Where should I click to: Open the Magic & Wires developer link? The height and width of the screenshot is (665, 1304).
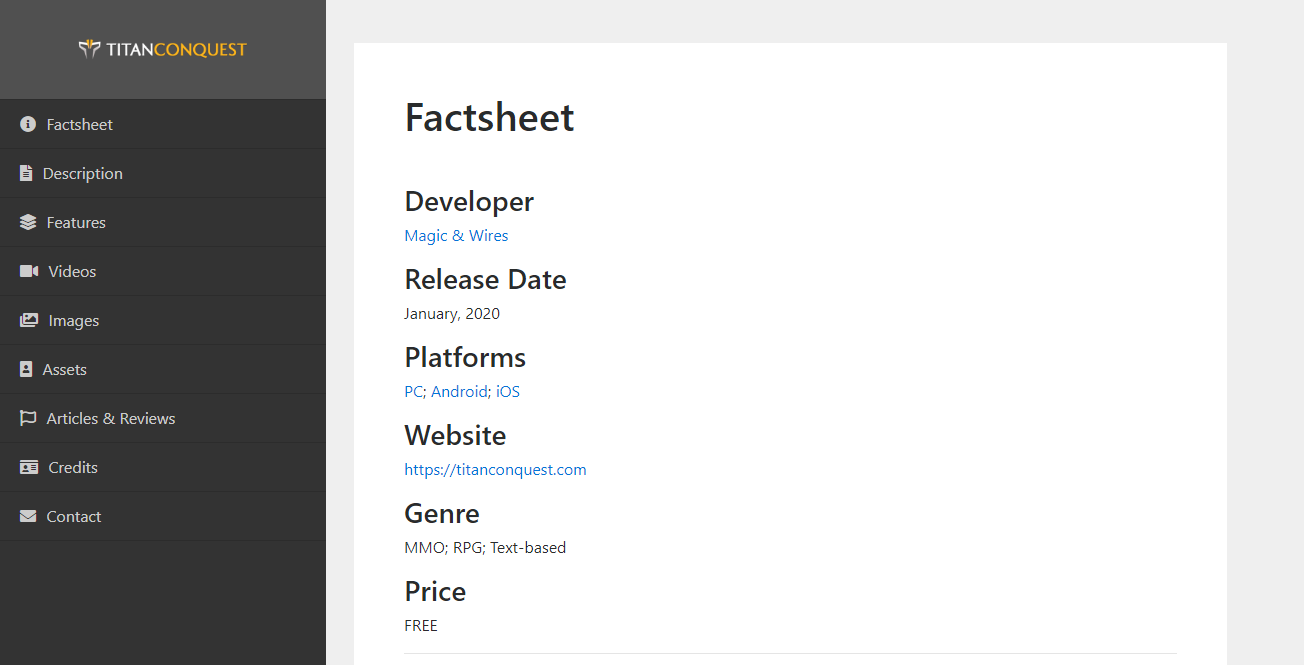[456, 235]
